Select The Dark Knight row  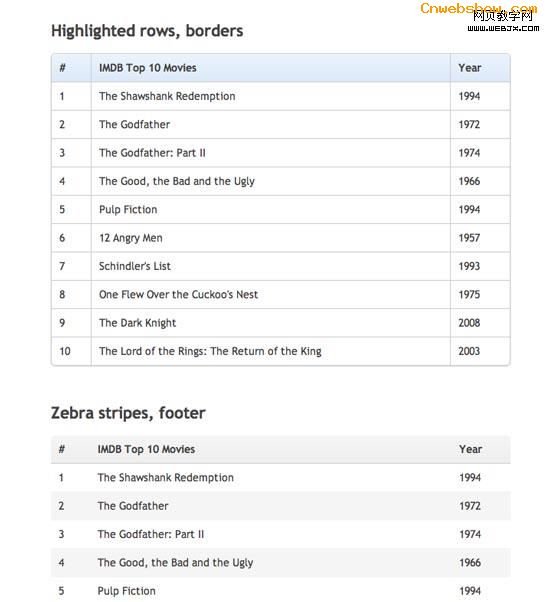[281, 323]
